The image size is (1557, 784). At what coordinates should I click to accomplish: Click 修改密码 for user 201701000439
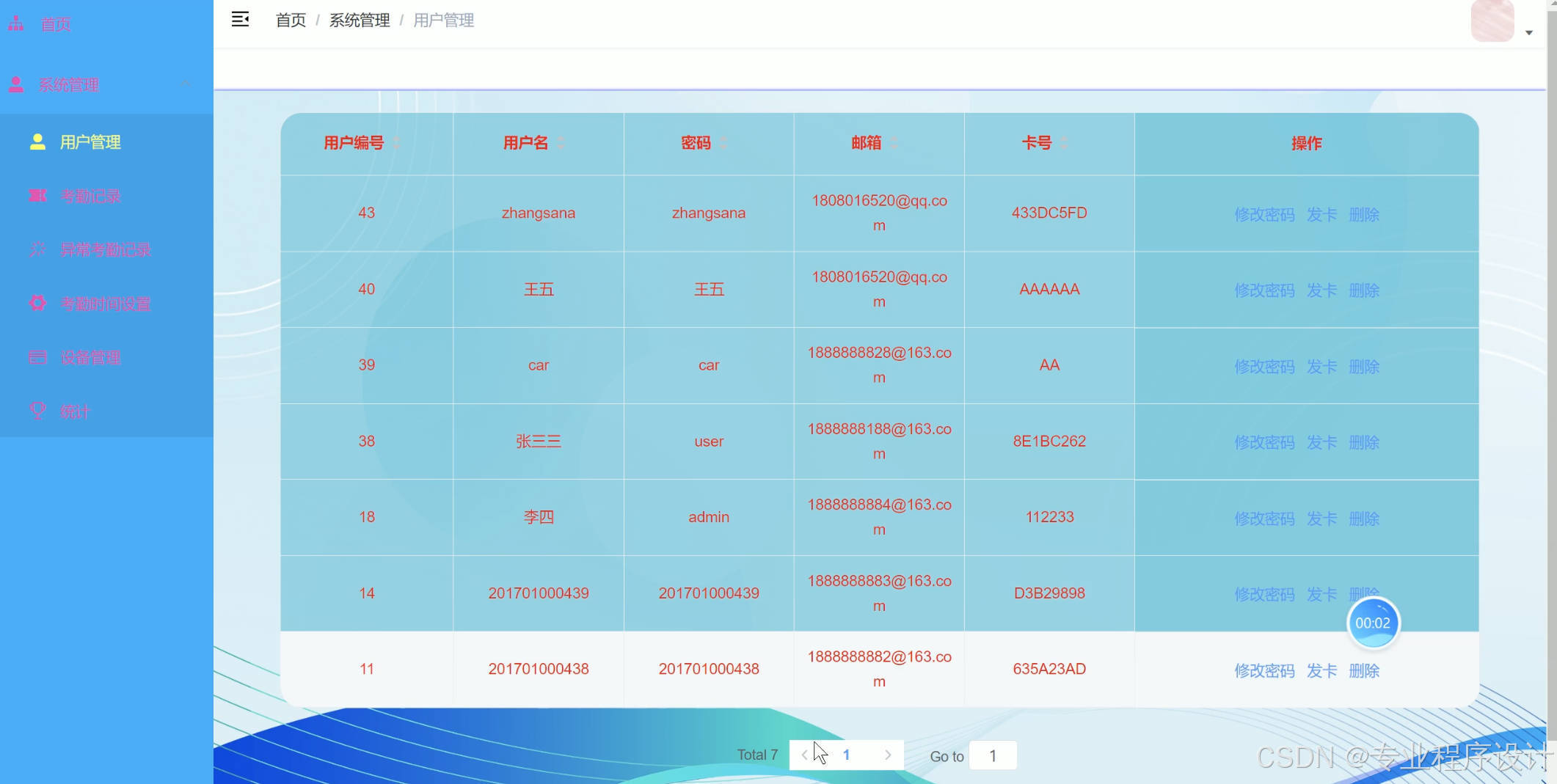pyautogui.click(x=1264, y=594)
